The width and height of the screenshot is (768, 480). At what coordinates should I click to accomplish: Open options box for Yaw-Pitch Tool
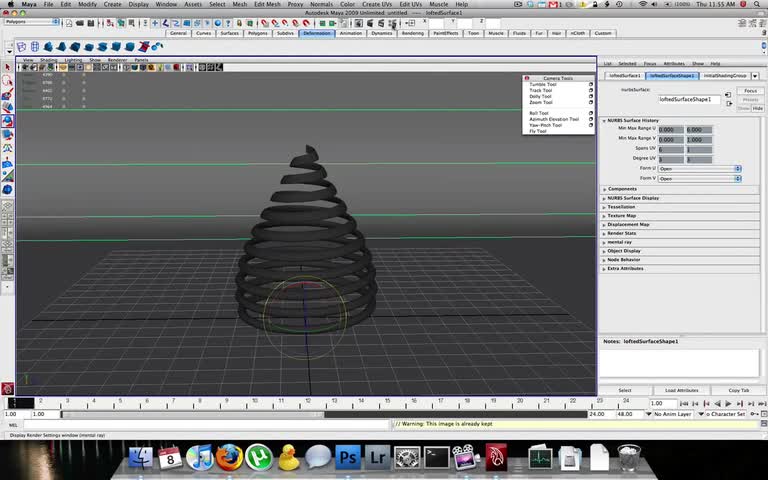[x=591, y=125]
